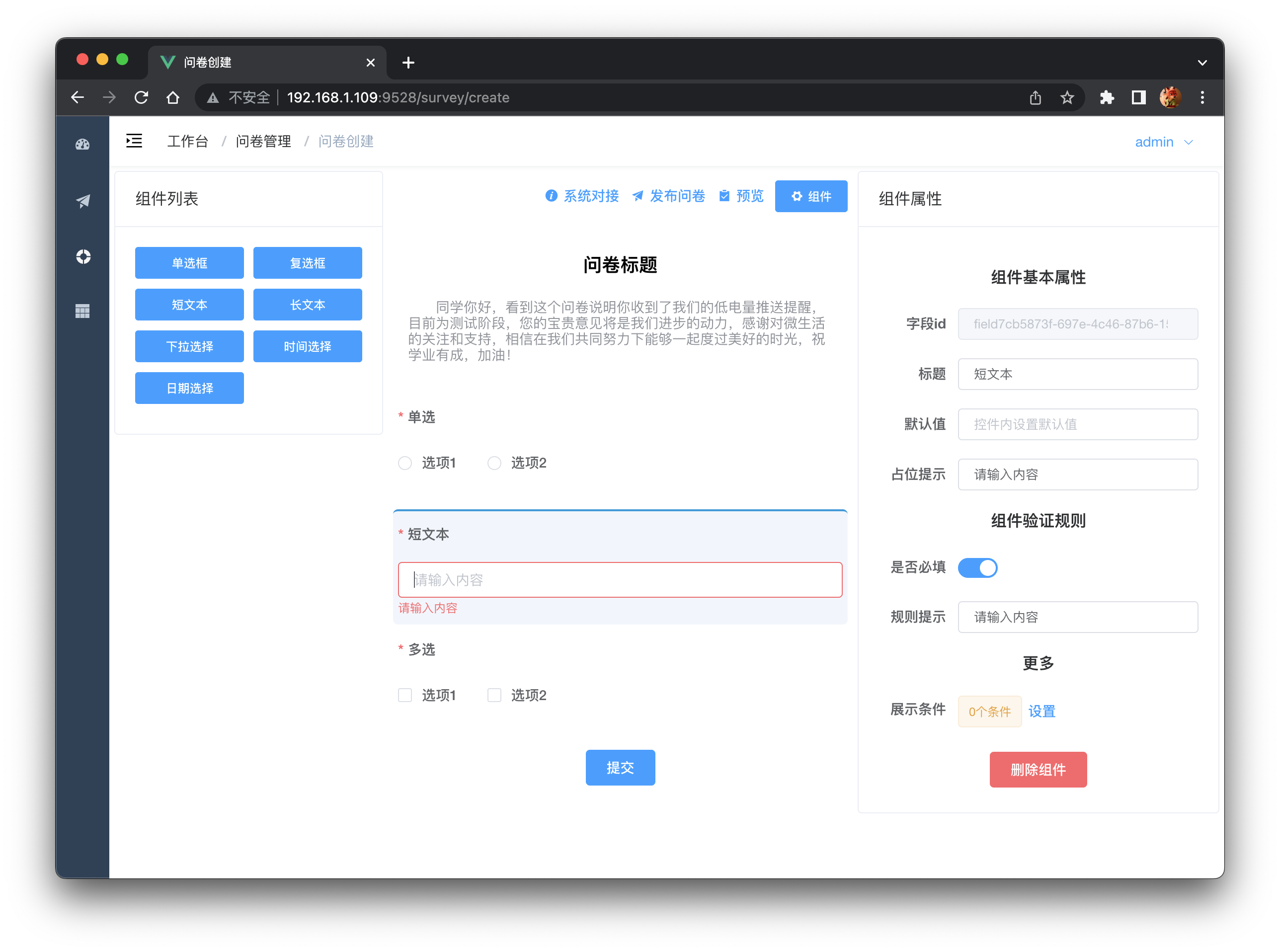
Task: Click the lifebuoy sidebar icon
Action: click(x=83, y=256)
